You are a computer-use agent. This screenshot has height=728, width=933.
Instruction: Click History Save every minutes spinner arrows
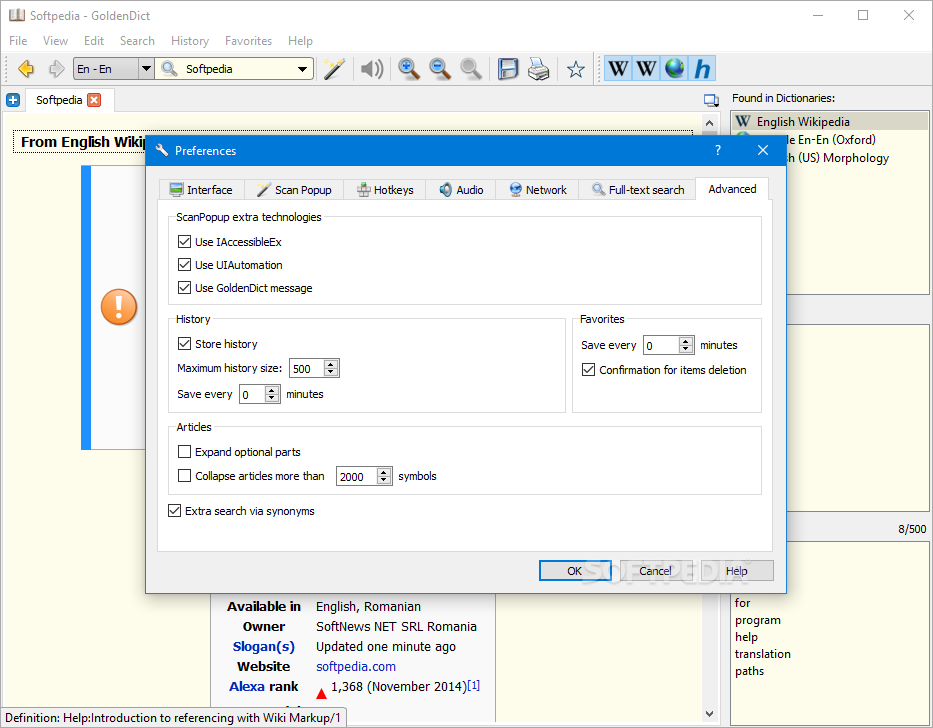[272, 394]
